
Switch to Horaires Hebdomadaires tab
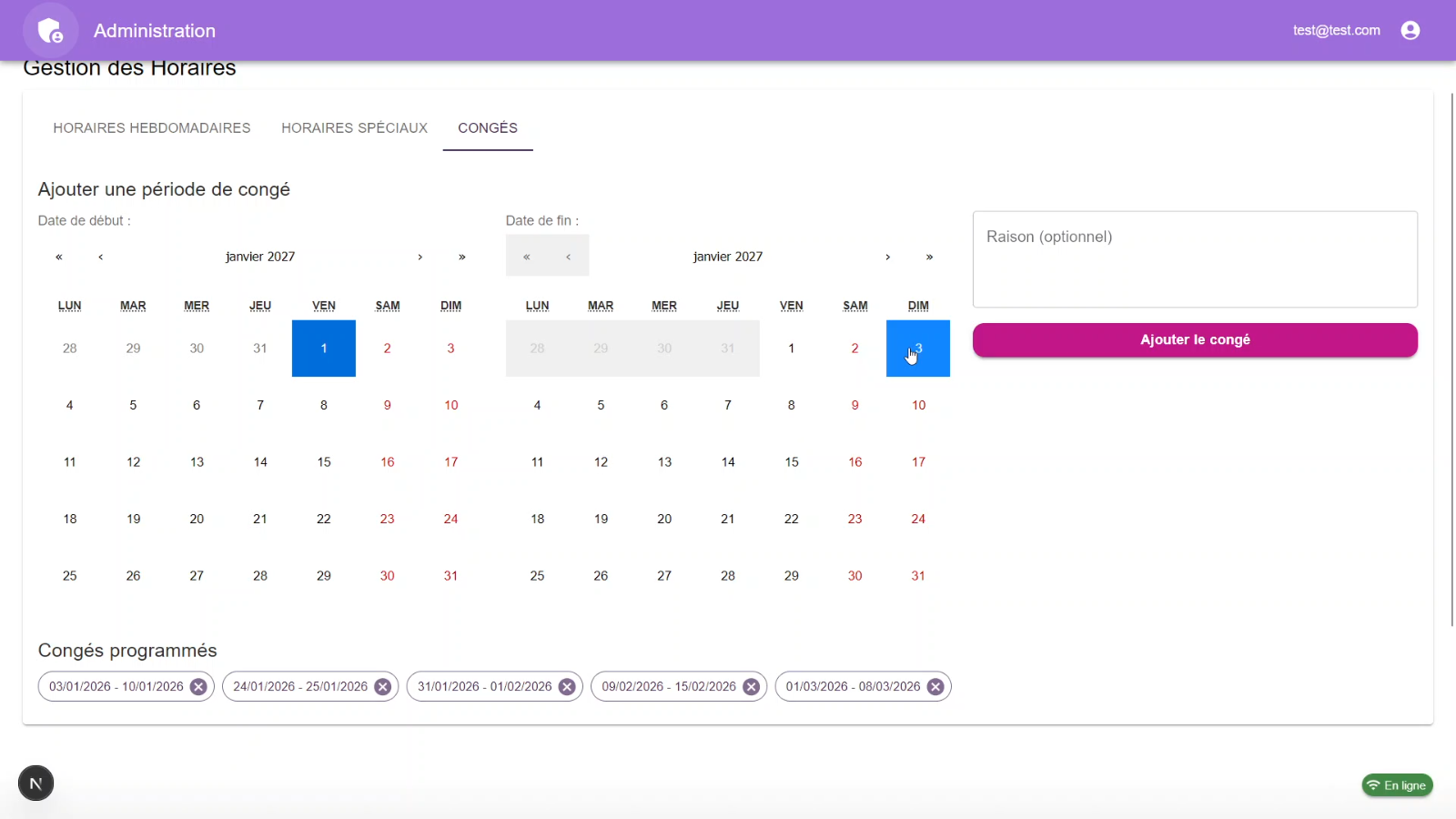point(152,128)
